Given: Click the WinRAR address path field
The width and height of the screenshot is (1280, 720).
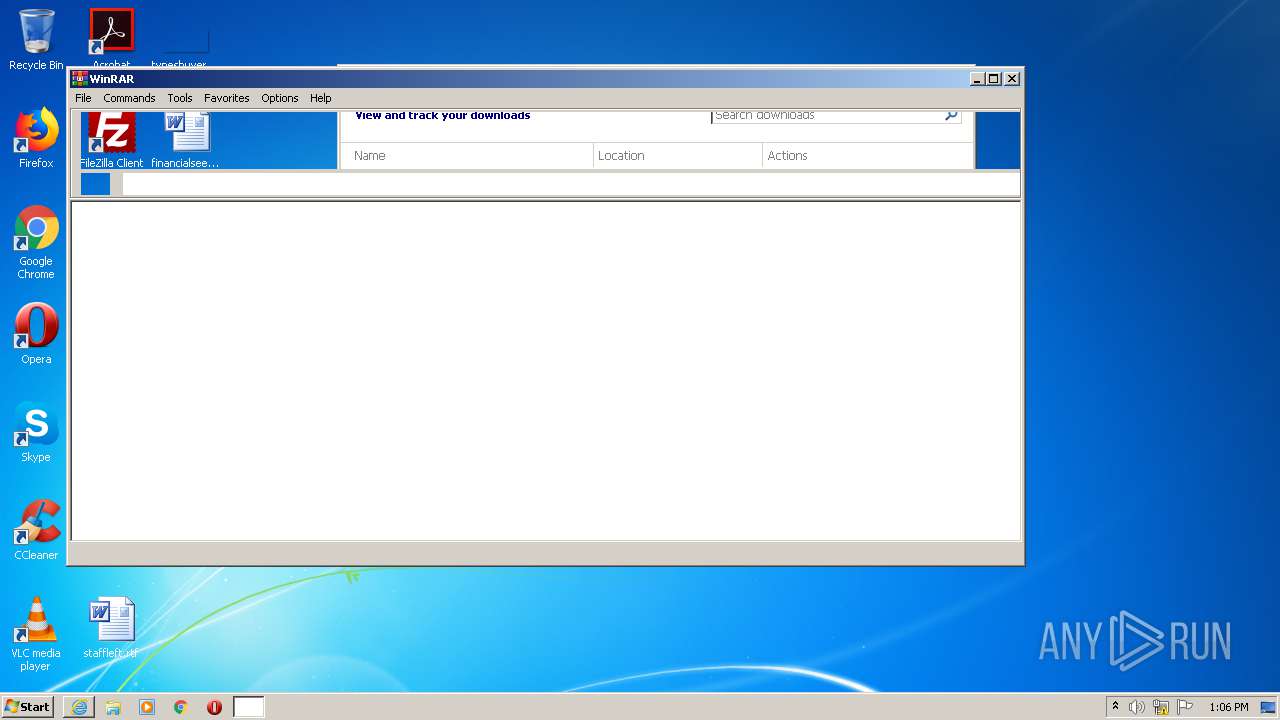Looking at the screenshot, I should (570, 184).
